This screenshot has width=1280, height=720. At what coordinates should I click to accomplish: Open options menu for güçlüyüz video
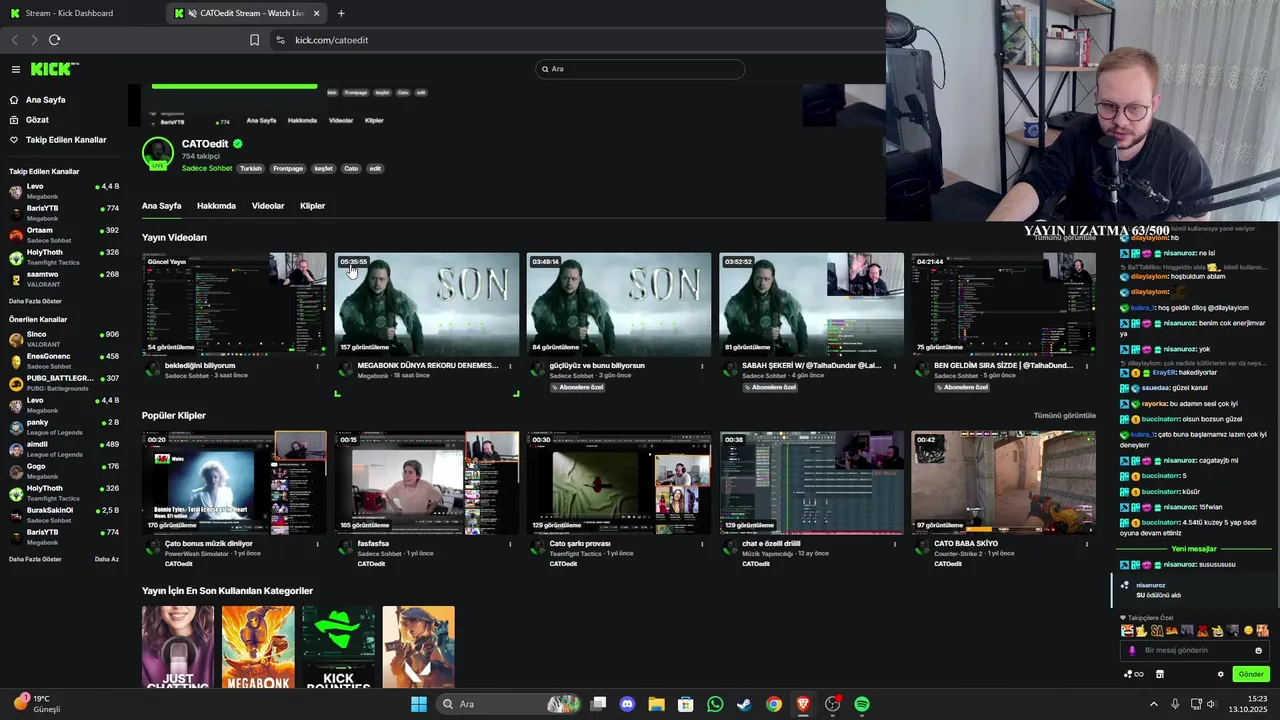[702, 366]
